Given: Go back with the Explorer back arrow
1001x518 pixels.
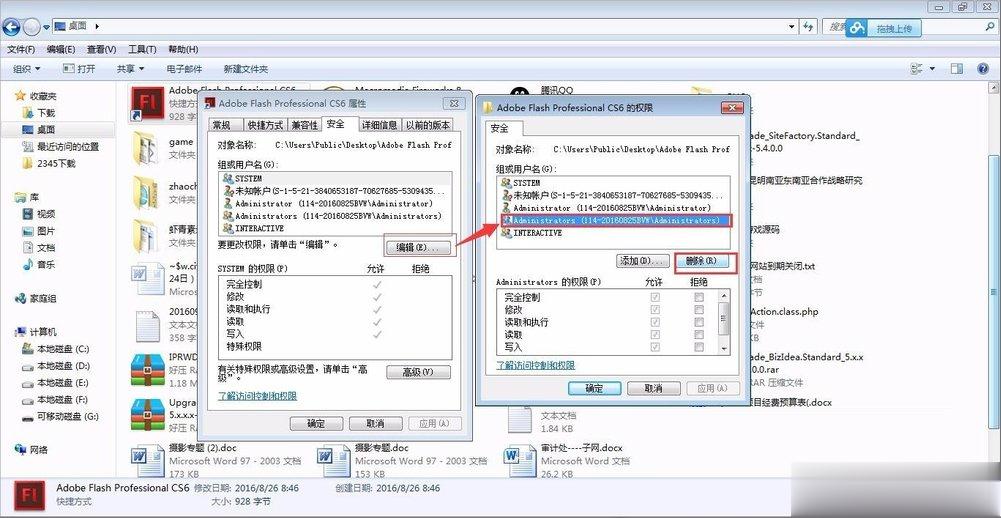Looking at the screenshot, I should tap(11, 27).
